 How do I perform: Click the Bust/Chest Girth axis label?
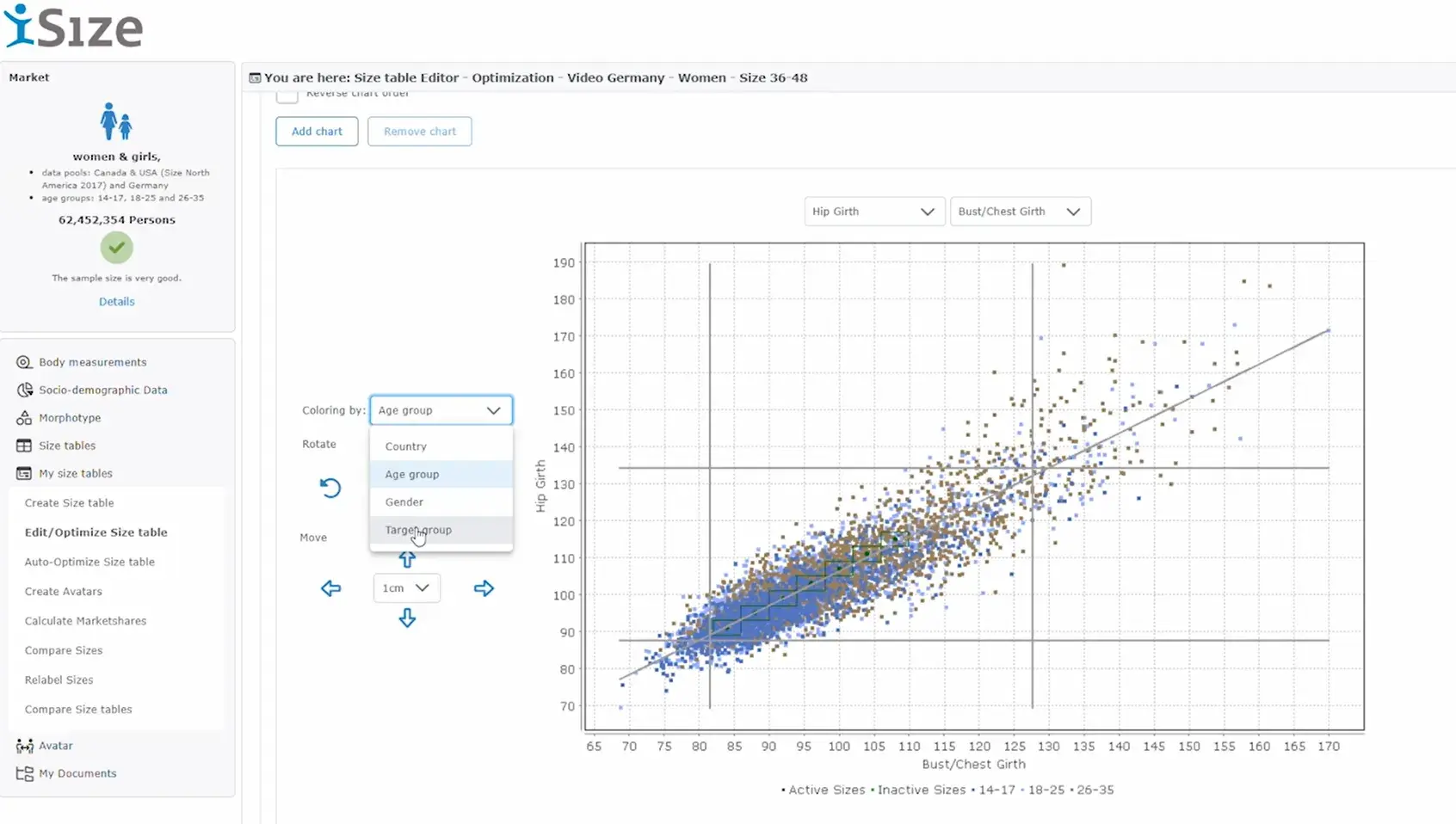coord(973,764)
